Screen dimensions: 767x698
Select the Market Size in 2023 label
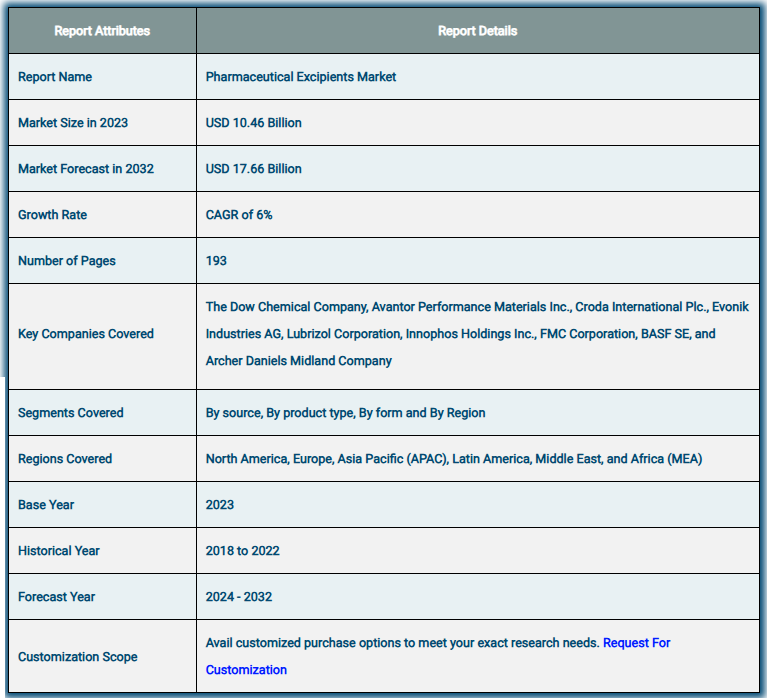tap(73, 123)
